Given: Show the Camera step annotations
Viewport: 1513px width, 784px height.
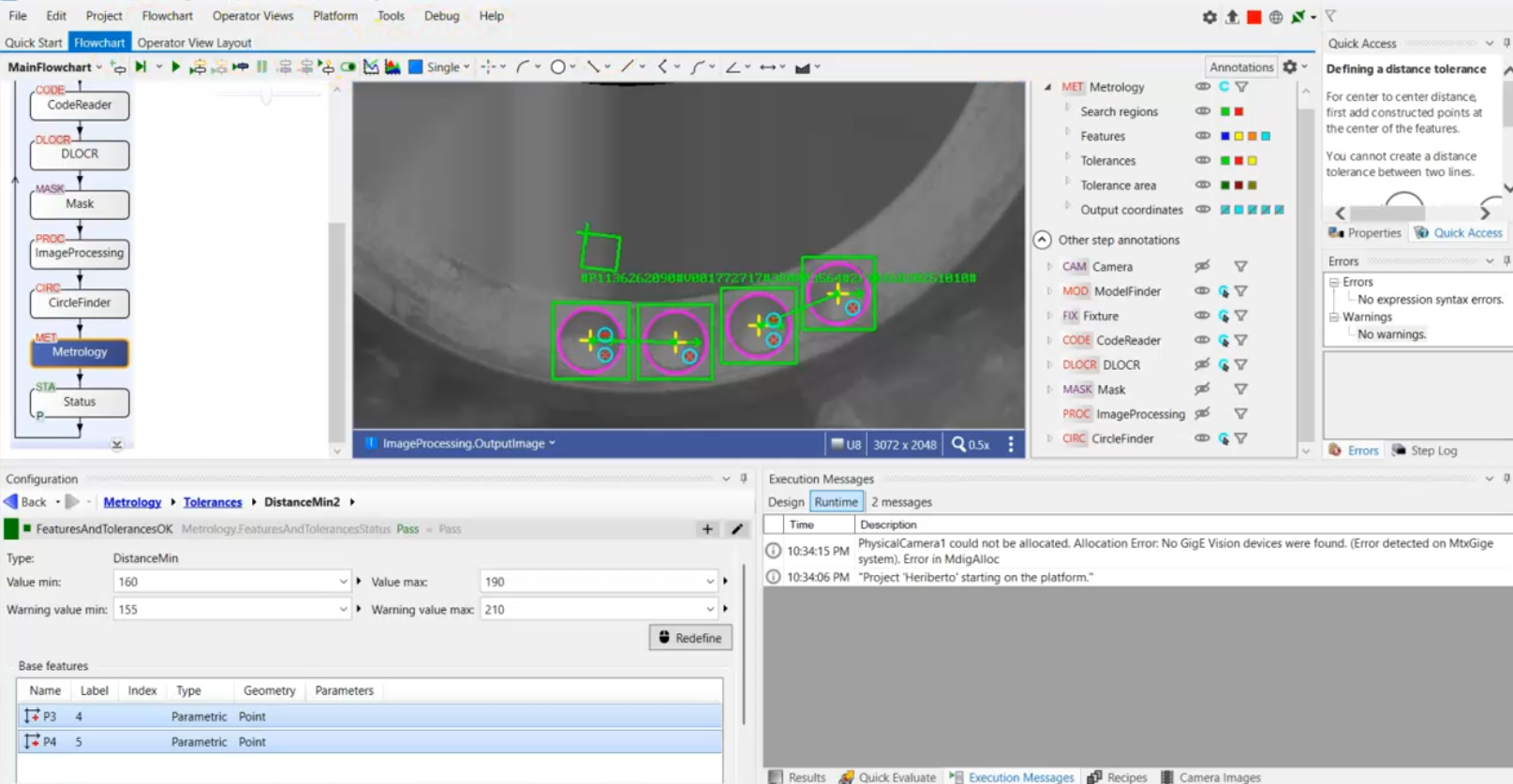Looking at the screenshot, I should pyautogui.click(x=1202, y=266).
